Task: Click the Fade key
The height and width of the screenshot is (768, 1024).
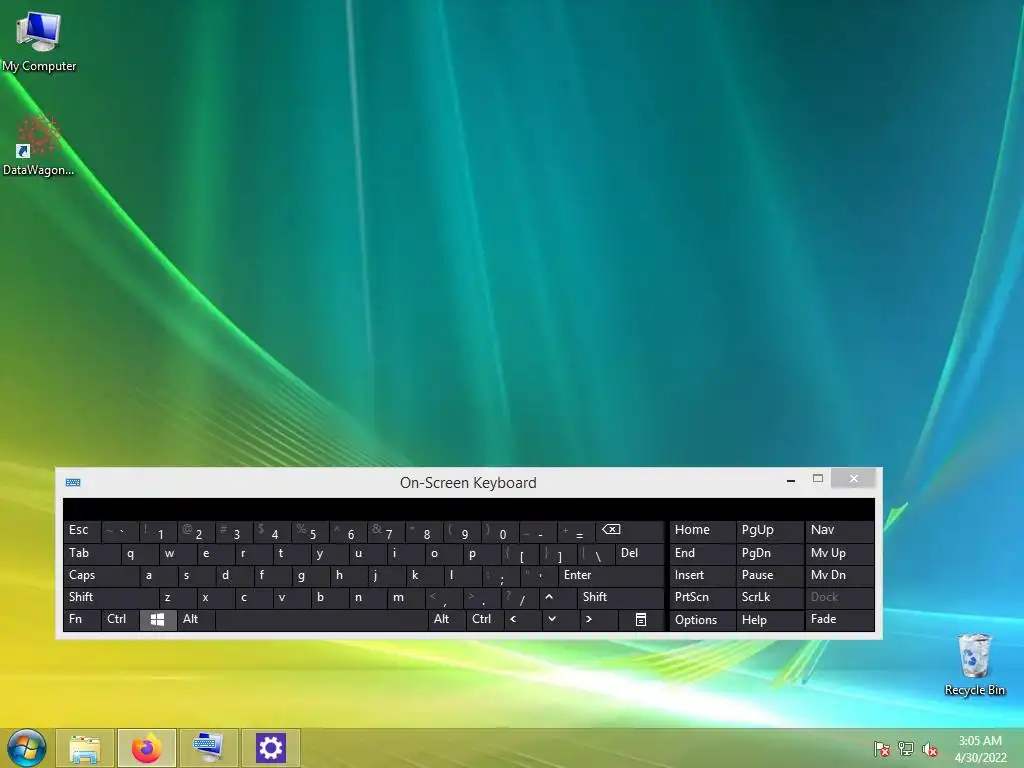Action: (x=840, y=620)
